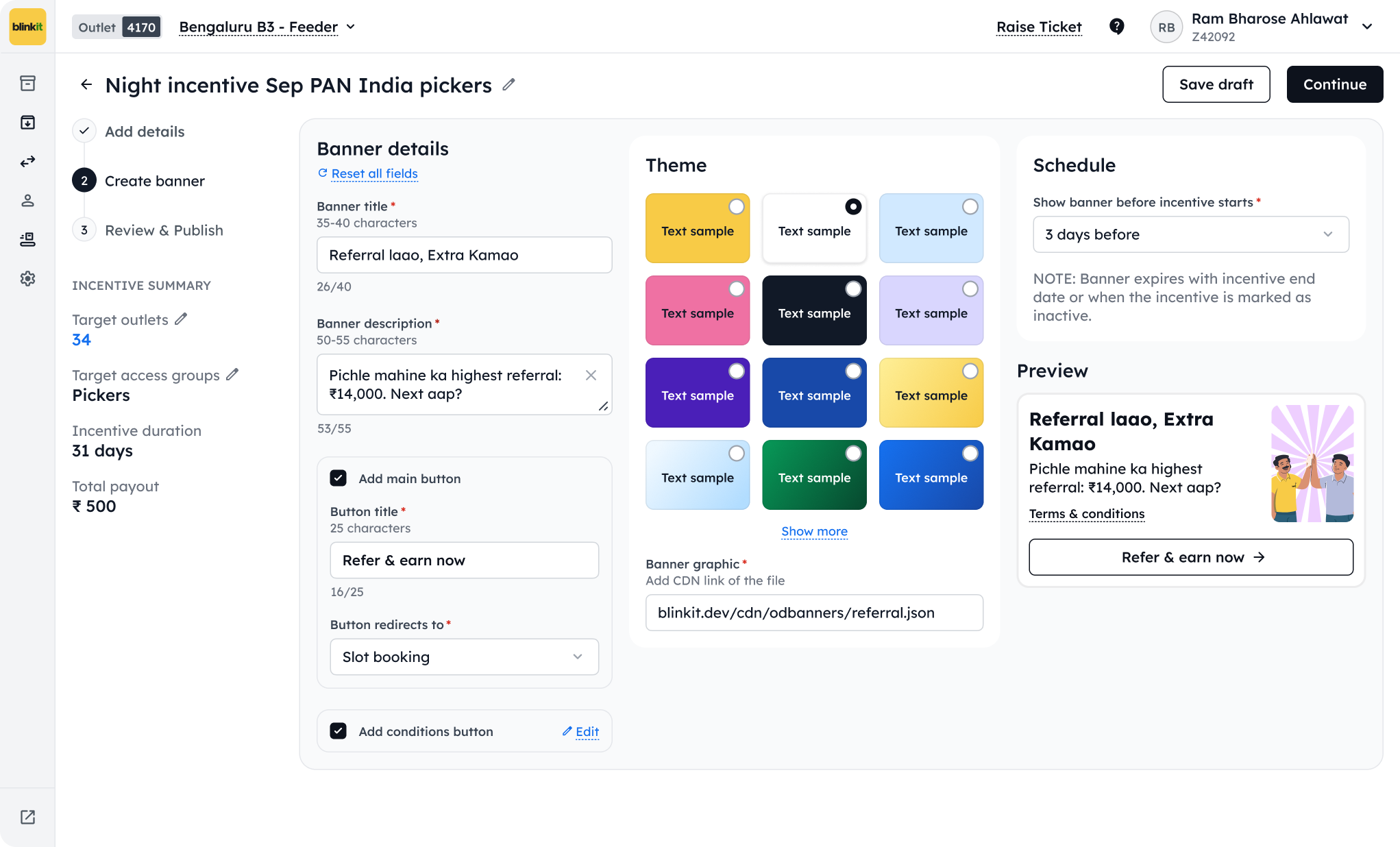Click the Reset all fields link
The height and width of the screenshot is (847, 1400).
(x=375, y=173)
